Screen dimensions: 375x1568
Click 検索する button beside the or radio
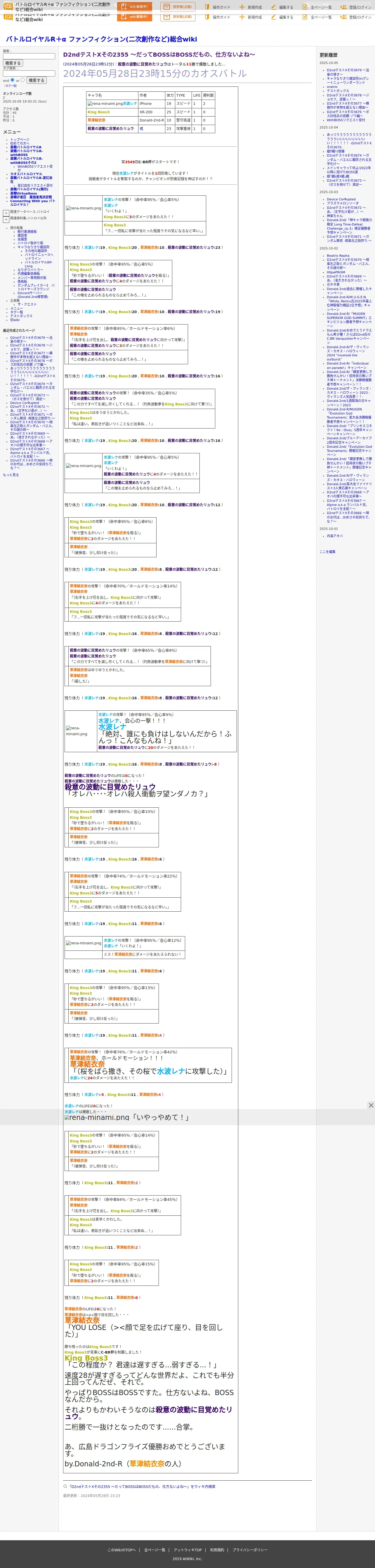pyautogui.click(x=37, y=80)
